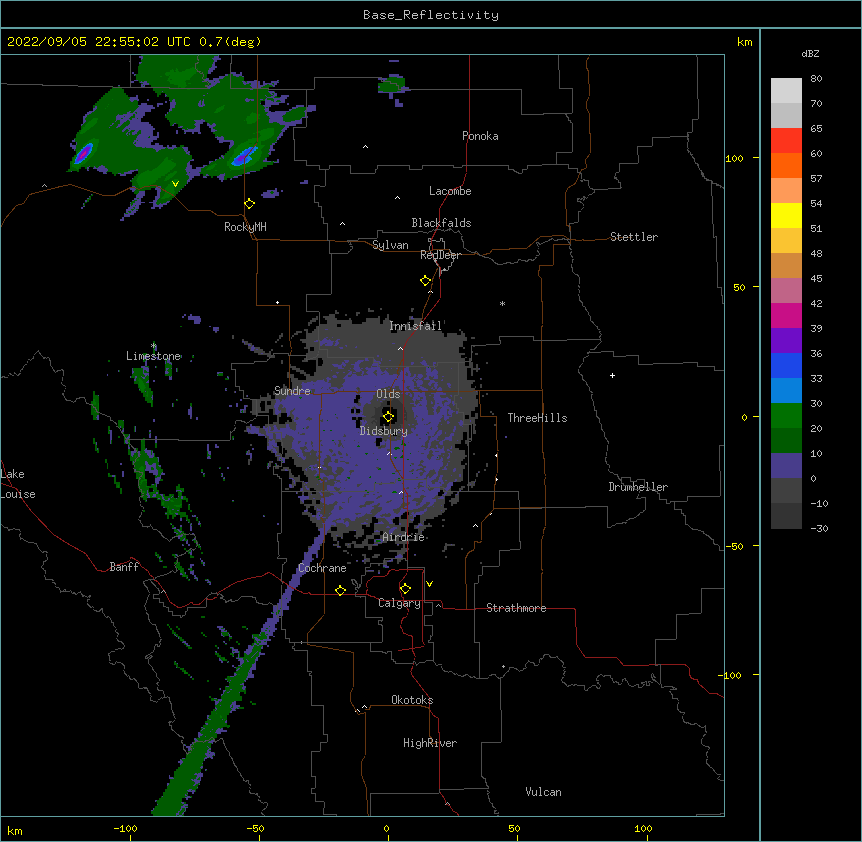862x842 pixels.
Task: Click the Base_Reflectivity title
Action: point(431,15)
